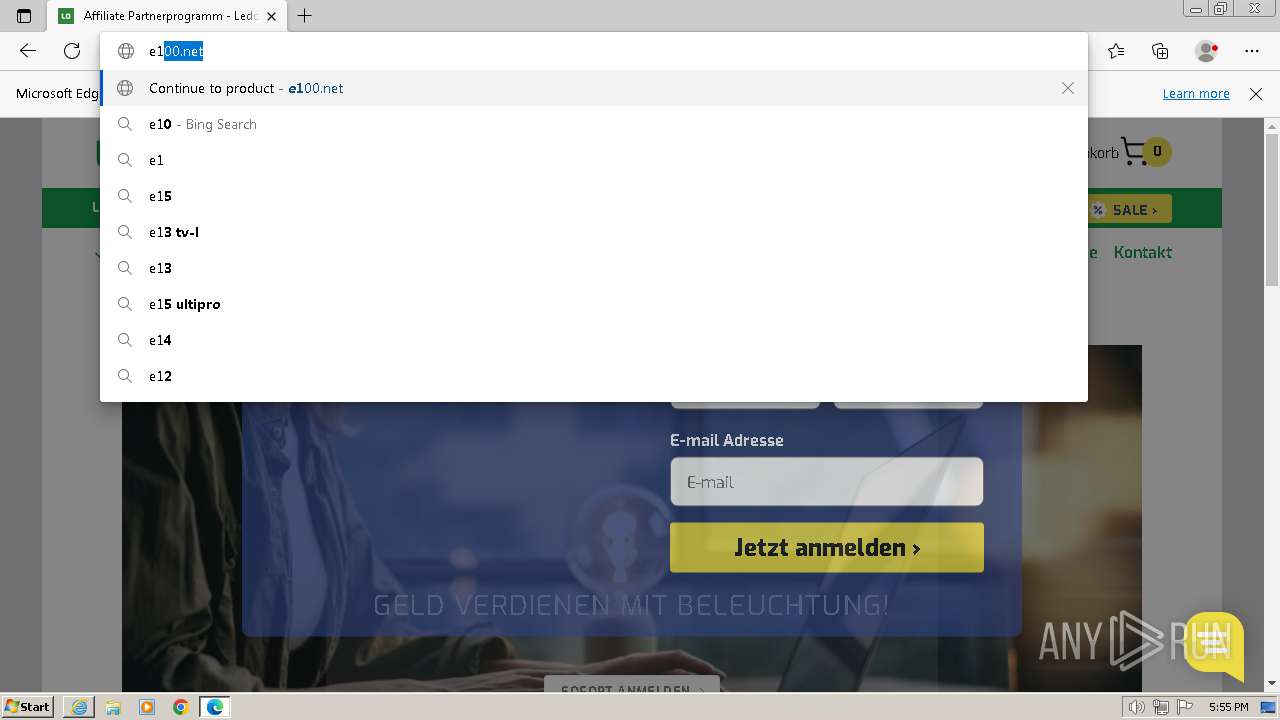Click the E-mail input field
This screenshot has height=720, width=1280.
tap(826, 482)
